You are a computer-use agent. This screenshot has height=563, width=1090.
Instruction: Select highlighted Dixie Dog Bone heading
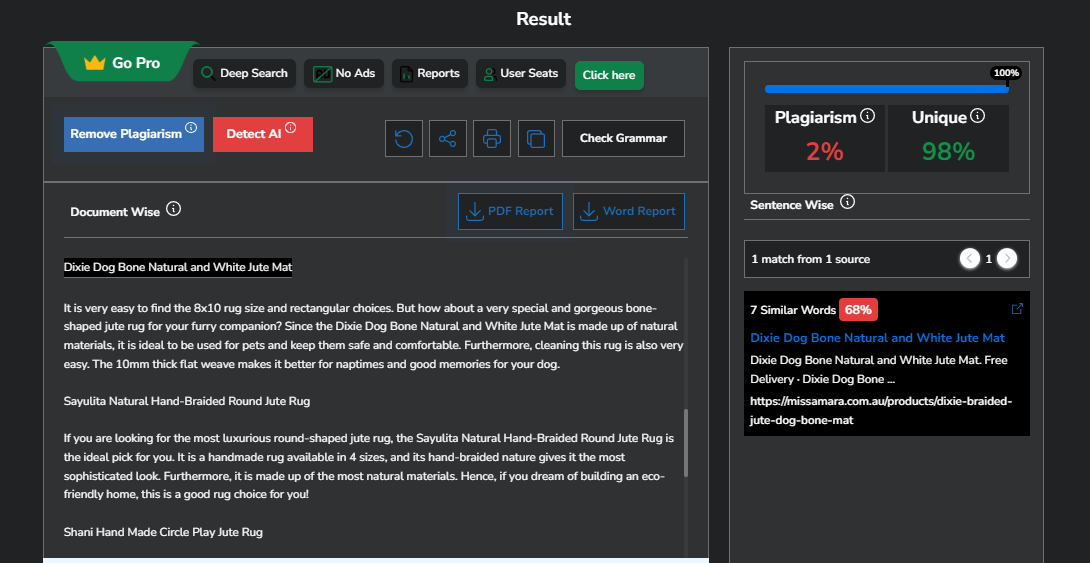coord(178,268)
